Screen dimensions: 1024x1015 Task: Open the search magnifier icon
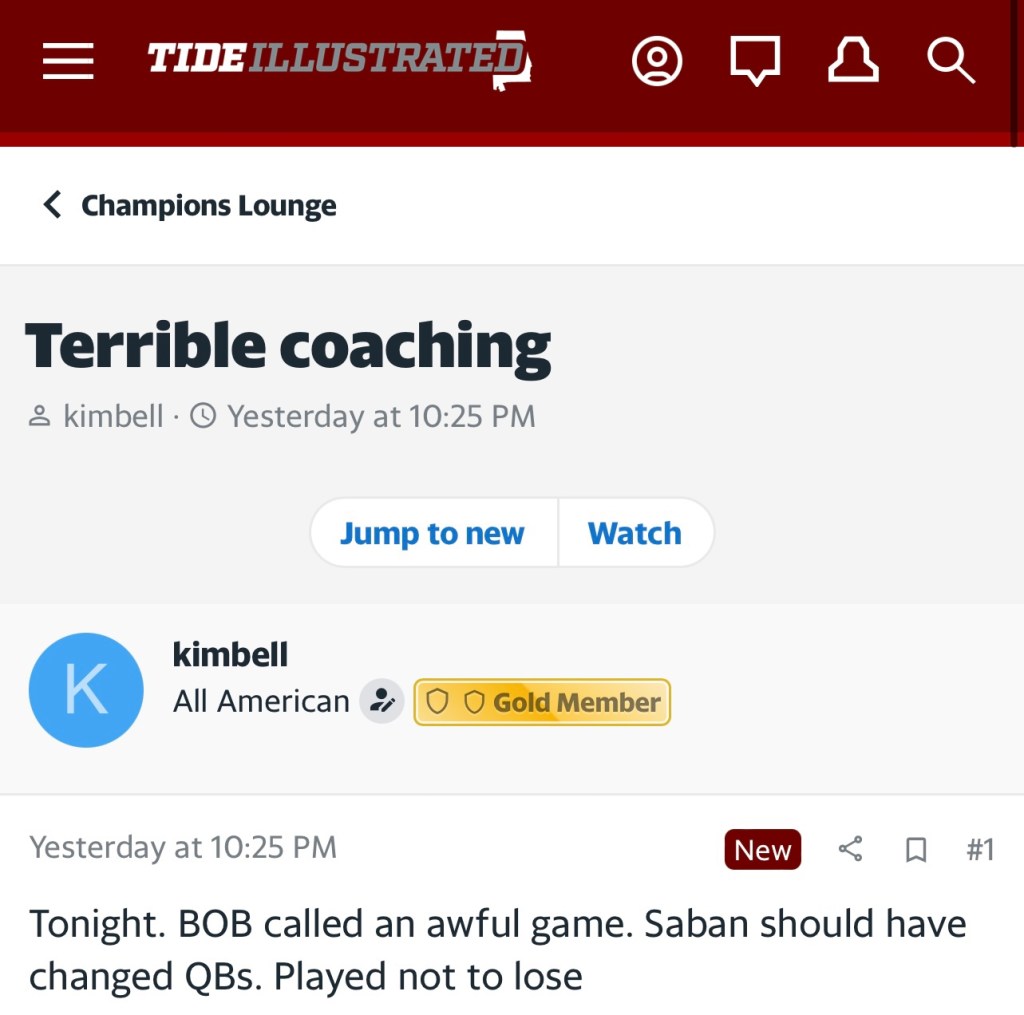[x=950, y=61]
